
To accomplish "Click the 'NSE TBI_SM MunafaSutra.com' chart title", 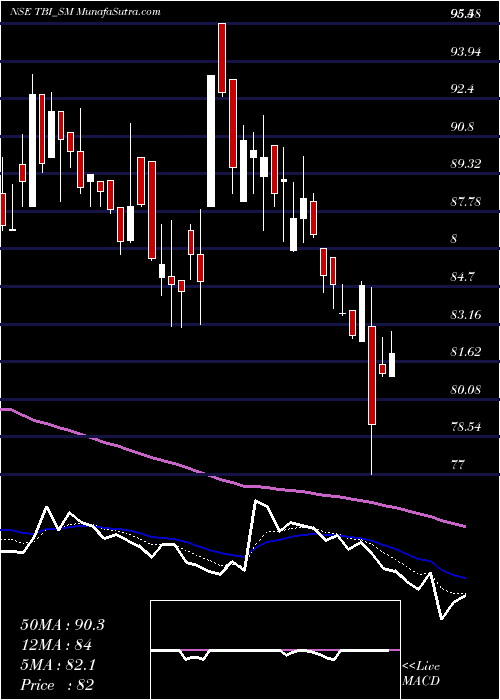I will tap(85, 12).
